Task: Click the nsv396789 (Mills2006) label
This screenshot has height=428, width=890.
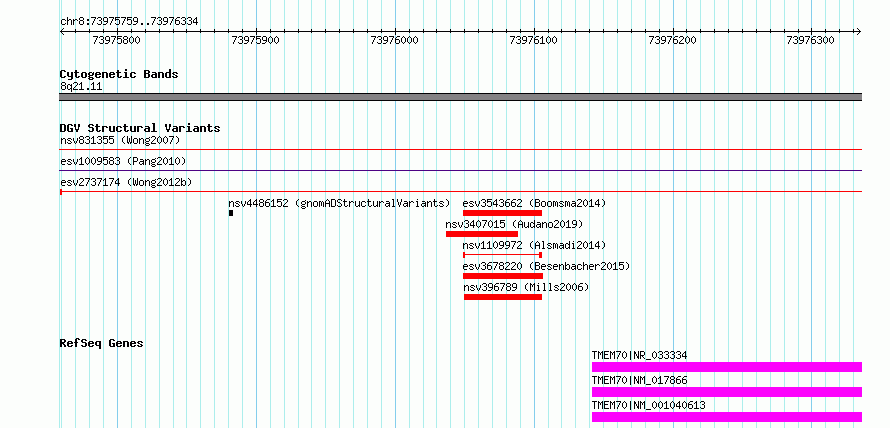Action: [x=526, y=287]
